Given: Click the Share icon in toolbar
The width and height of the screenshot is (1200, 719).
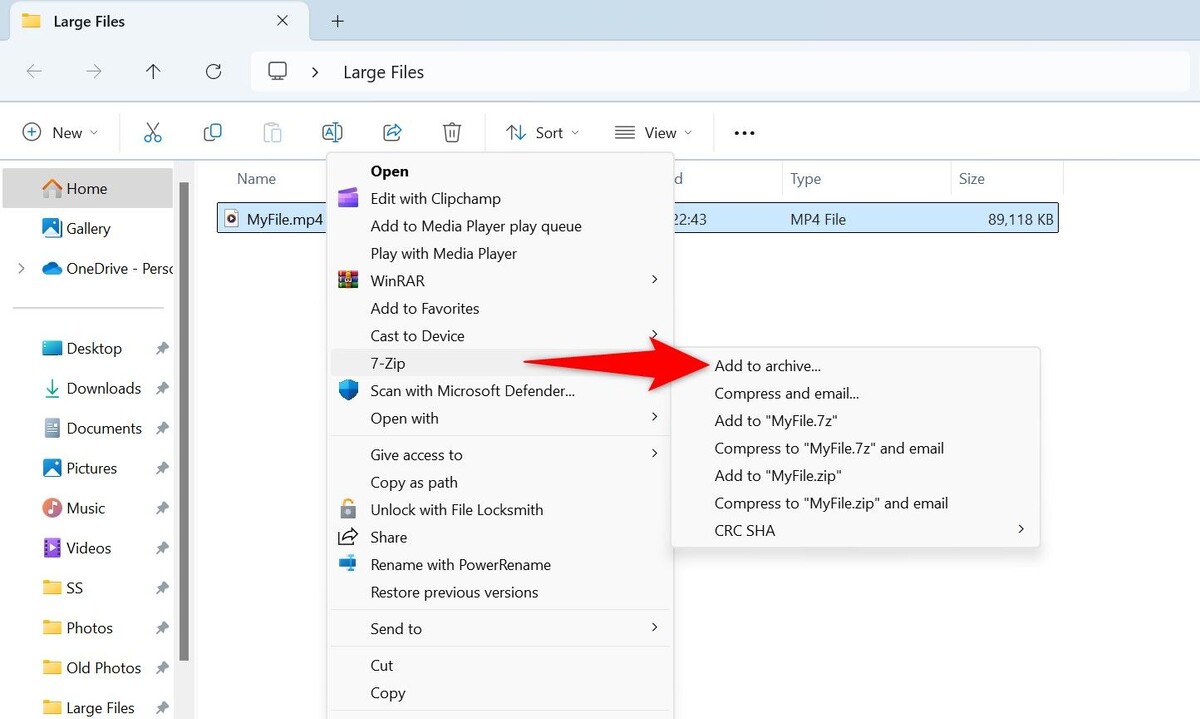Looking at the screenshot, I should (392, 132).
